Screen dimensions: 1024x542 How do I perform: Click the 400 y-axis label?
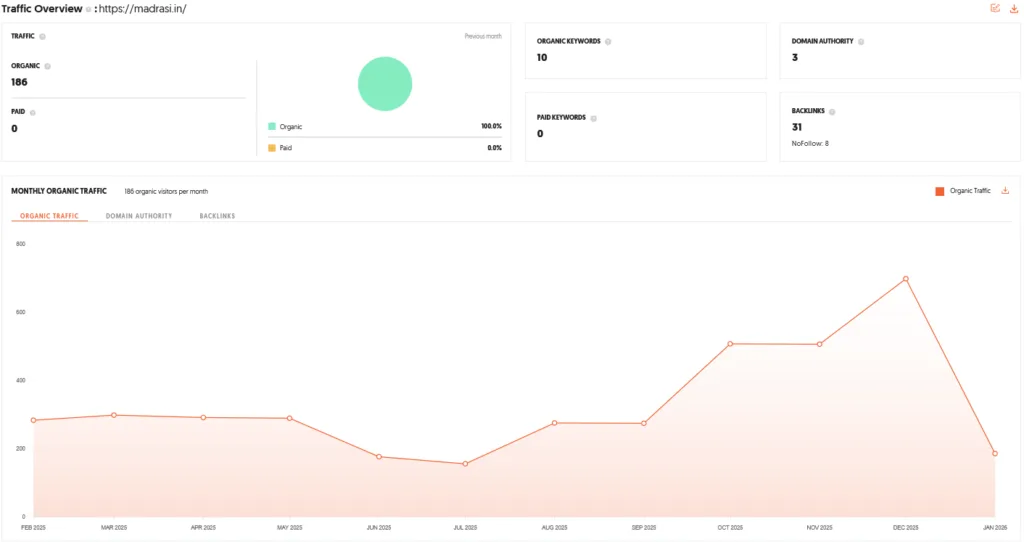click(x=21, y=381)
